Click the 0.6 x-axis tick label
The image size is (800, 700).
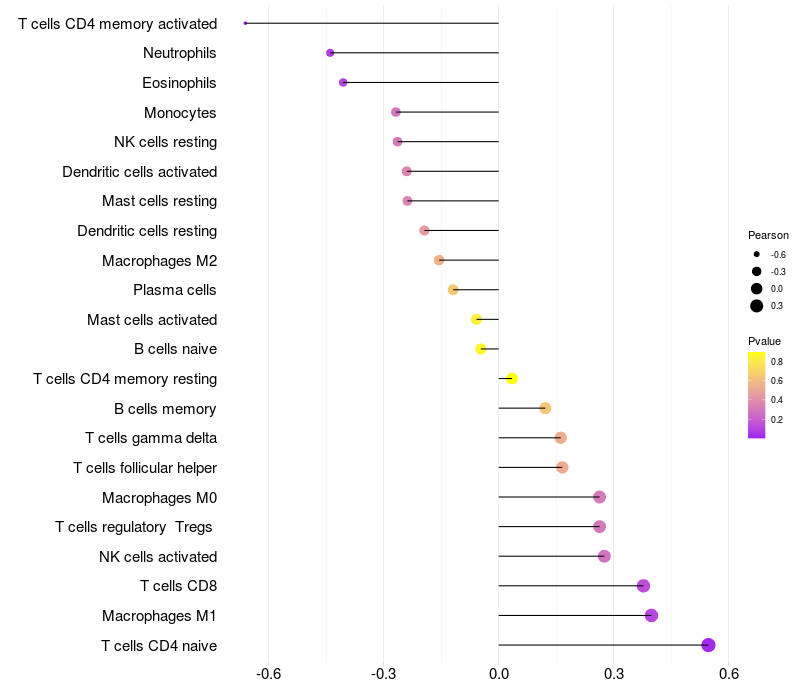pyautogui.click(x=728, y=674)
